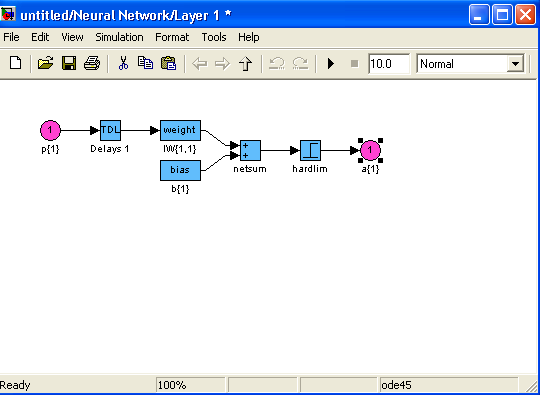Click the Simulink window title bar icon
The height and width of the screenshot is (395, 540).
(x=8, y=14)
